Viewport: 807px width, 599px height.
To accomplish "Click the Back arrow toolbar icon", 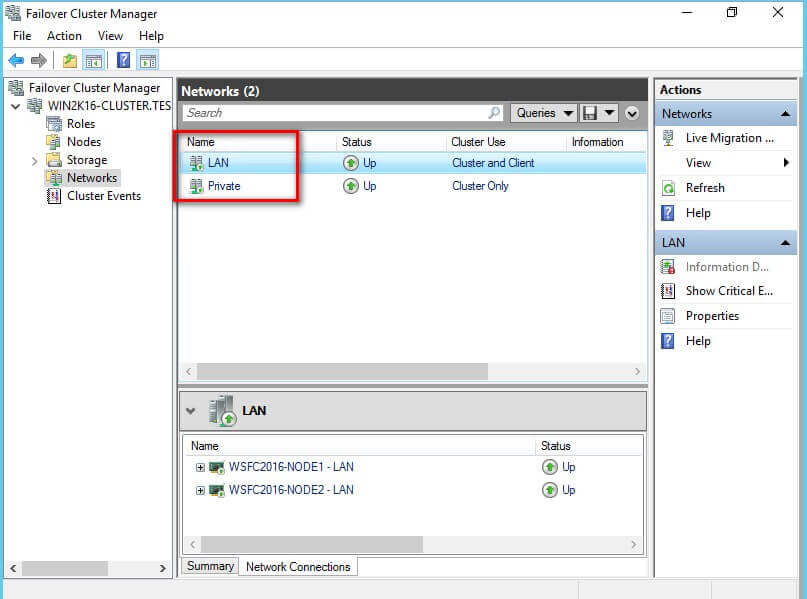I will (x=16, y=61).
